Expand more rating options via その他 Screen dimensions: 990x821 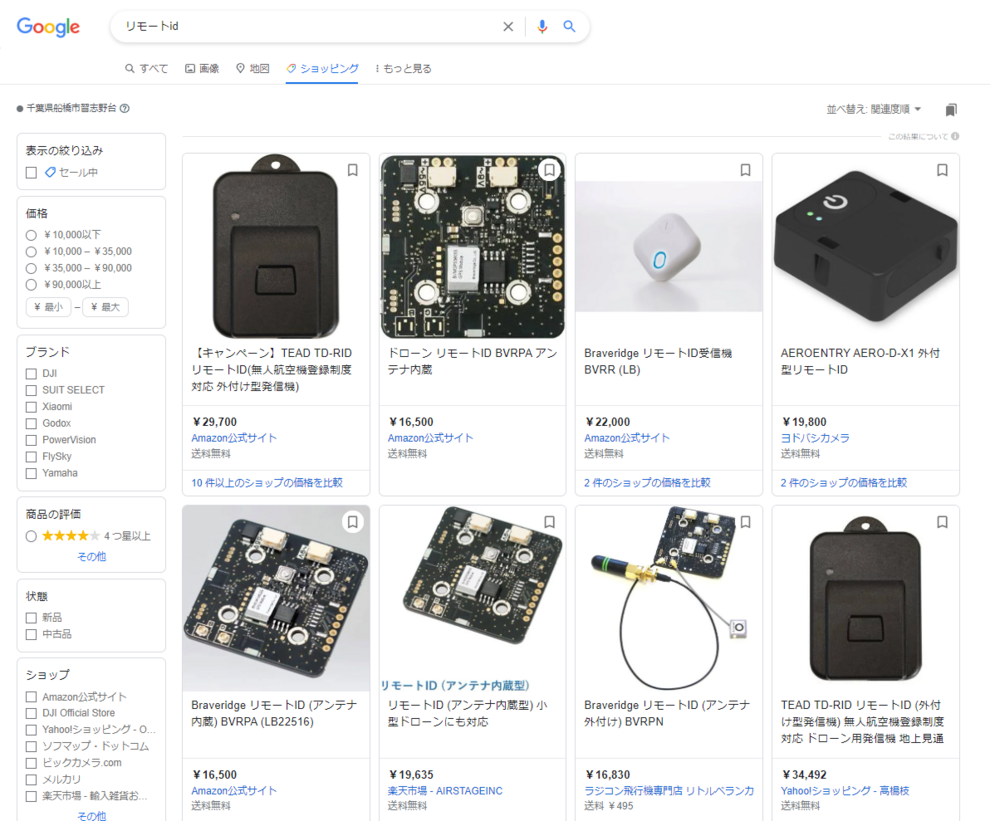[92, 556]
